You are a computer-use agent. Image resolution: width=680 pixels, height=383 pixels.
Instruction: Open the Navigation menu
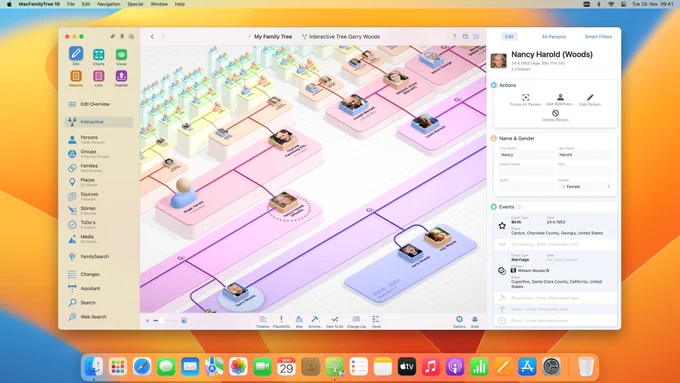(x=108, y=4)
